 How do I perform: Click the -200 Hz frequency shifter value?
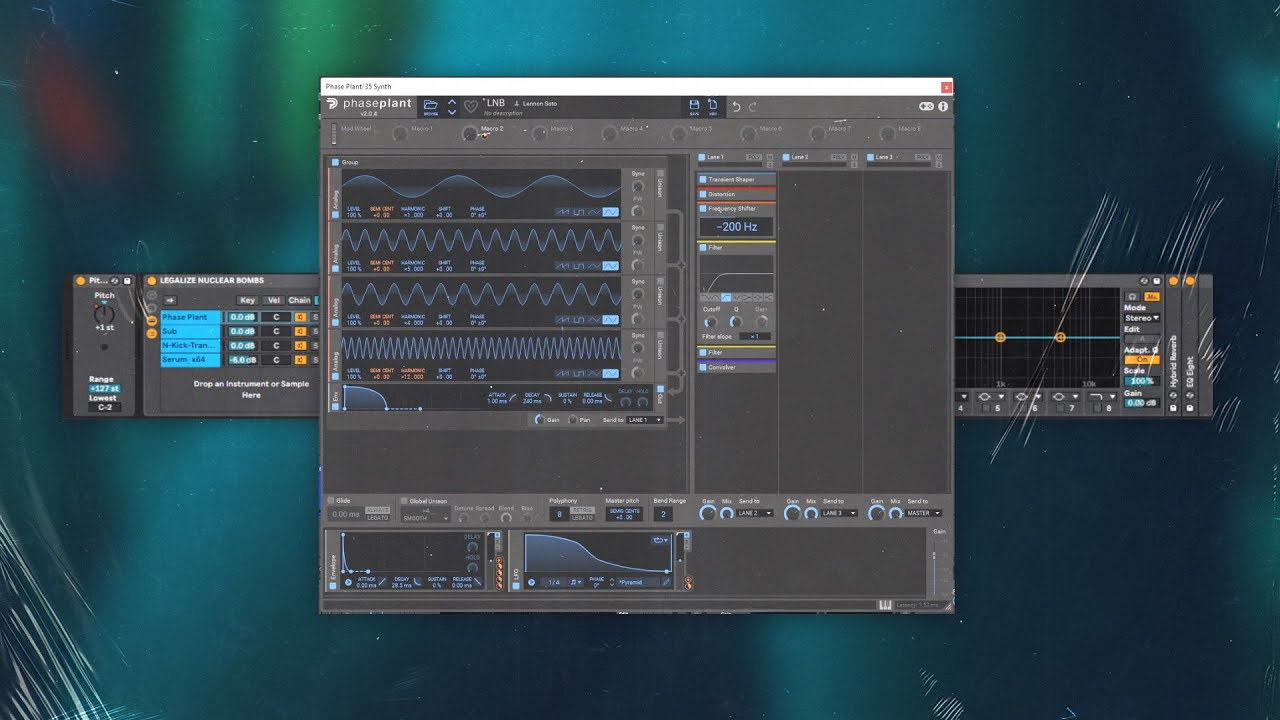pyautogui.click(x=736, y=227)
